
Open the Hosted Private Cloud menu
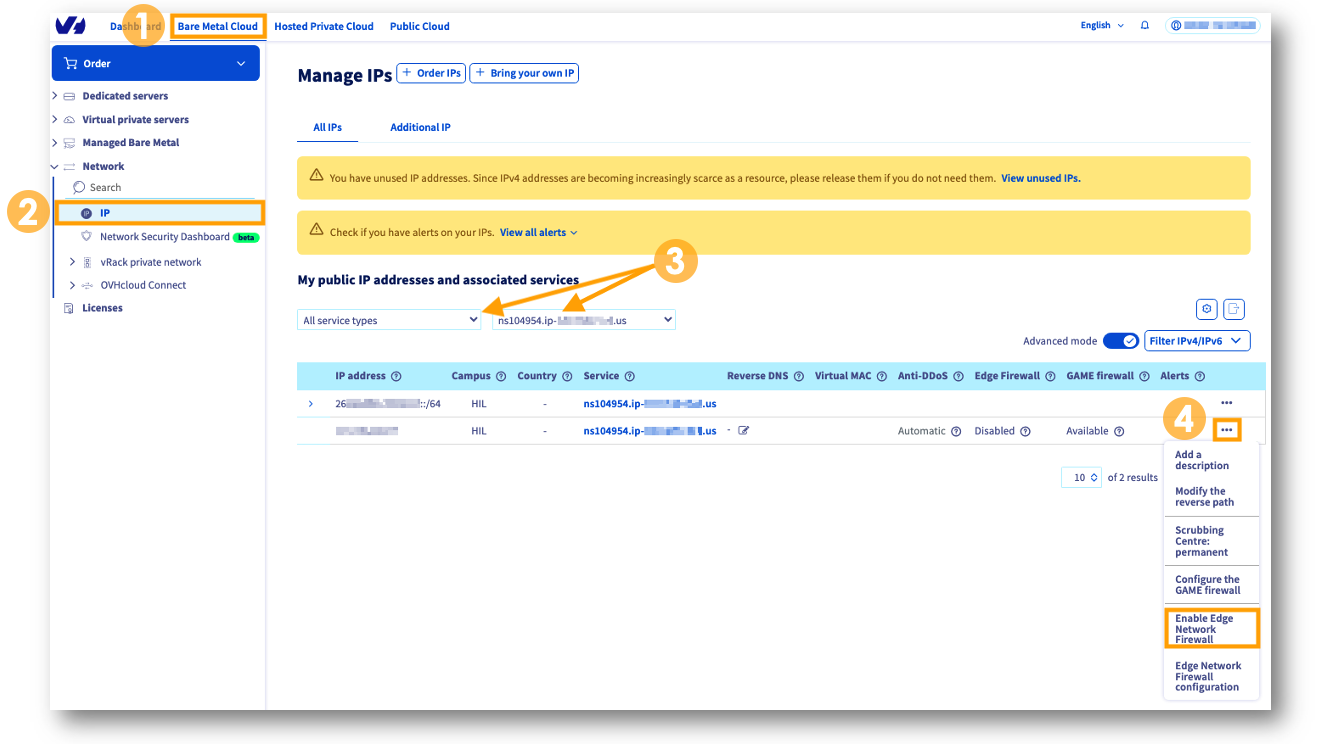coord(324,26)
